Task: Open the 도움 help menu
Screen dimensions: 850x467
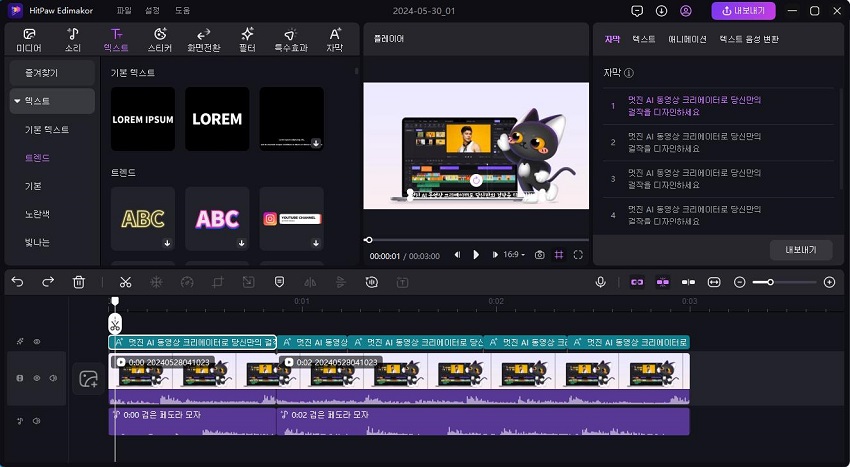Action: 182,10
